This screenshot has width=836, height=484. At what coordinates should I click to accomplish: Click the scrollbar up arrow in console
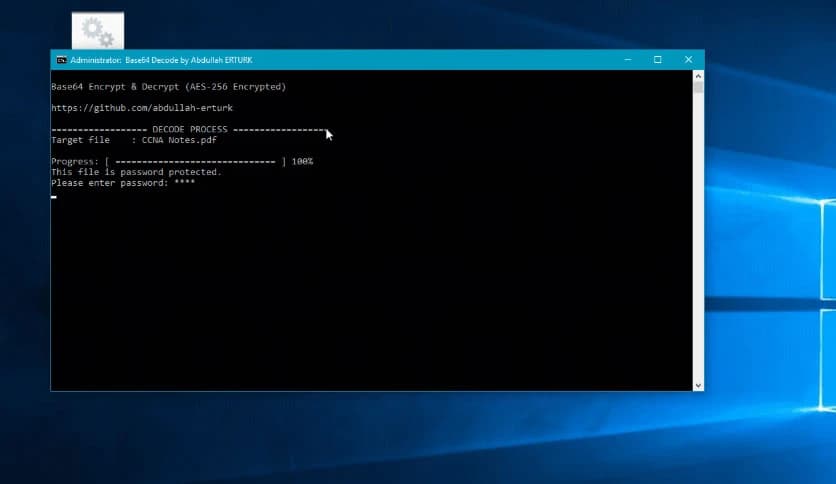pyautogui.click(x=698, y=76)
